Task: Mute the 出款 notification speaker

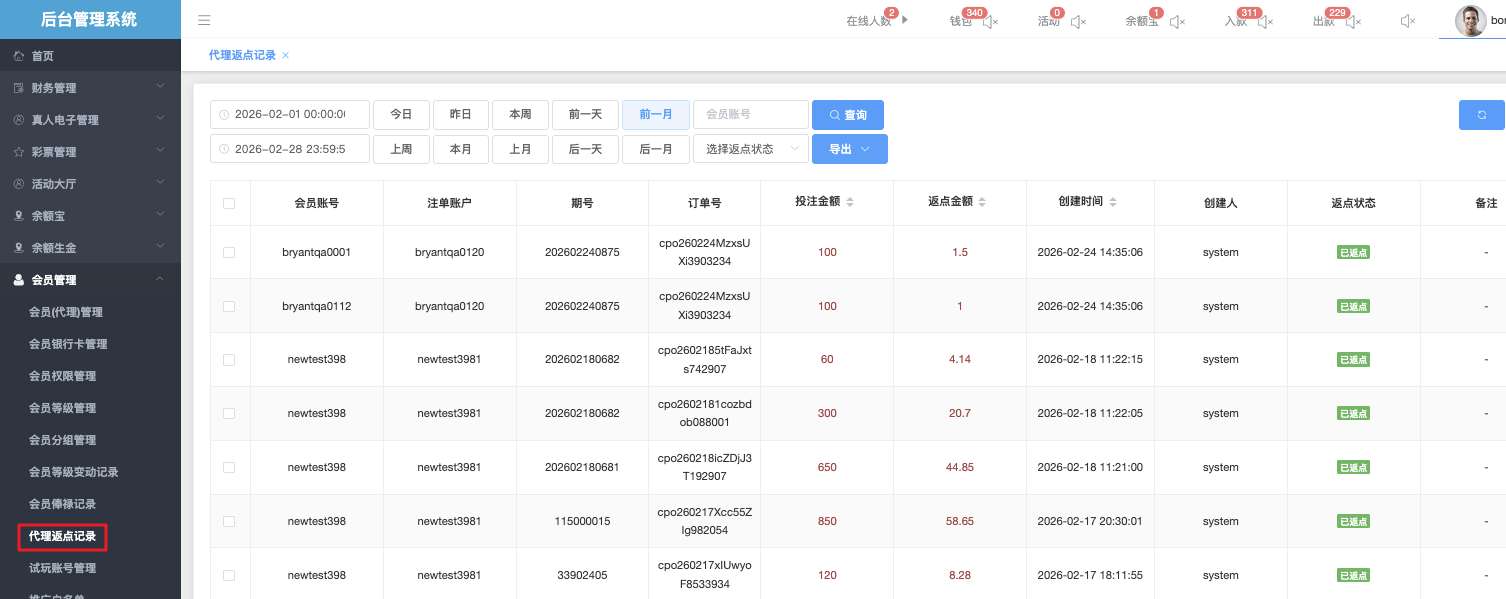Action: [1353, 21]
